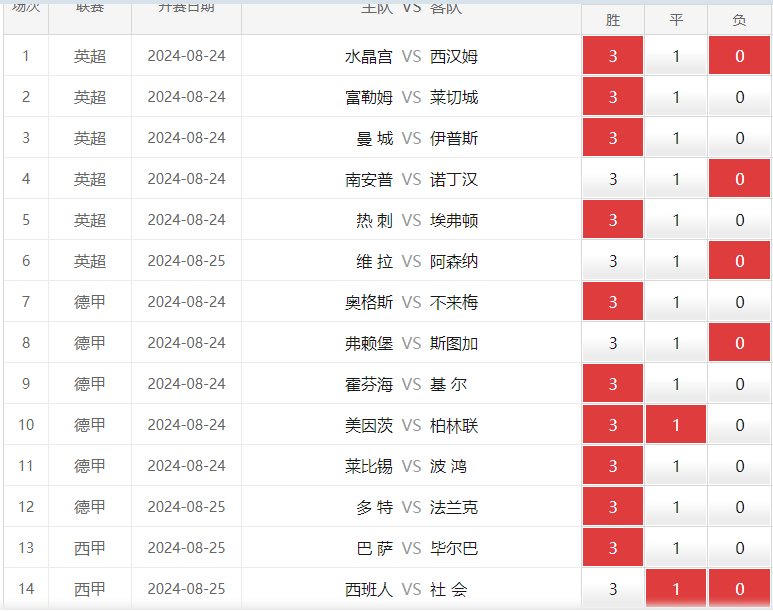
Task: Toggle win (3) for 富勒姆 VS 莱切城
Action: point(613,96)
